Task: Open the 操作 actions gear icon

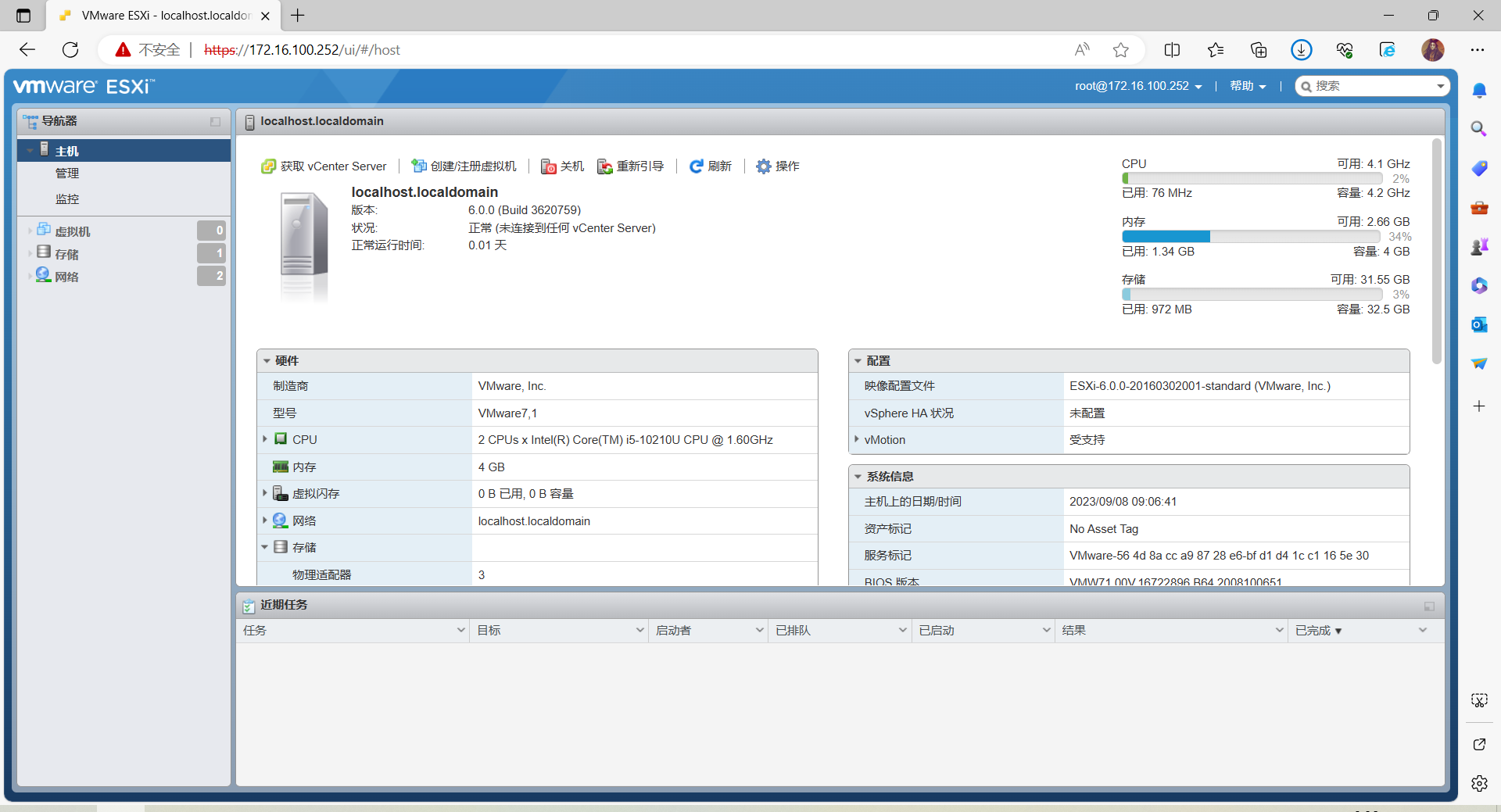Action: [x=763, y=166]
